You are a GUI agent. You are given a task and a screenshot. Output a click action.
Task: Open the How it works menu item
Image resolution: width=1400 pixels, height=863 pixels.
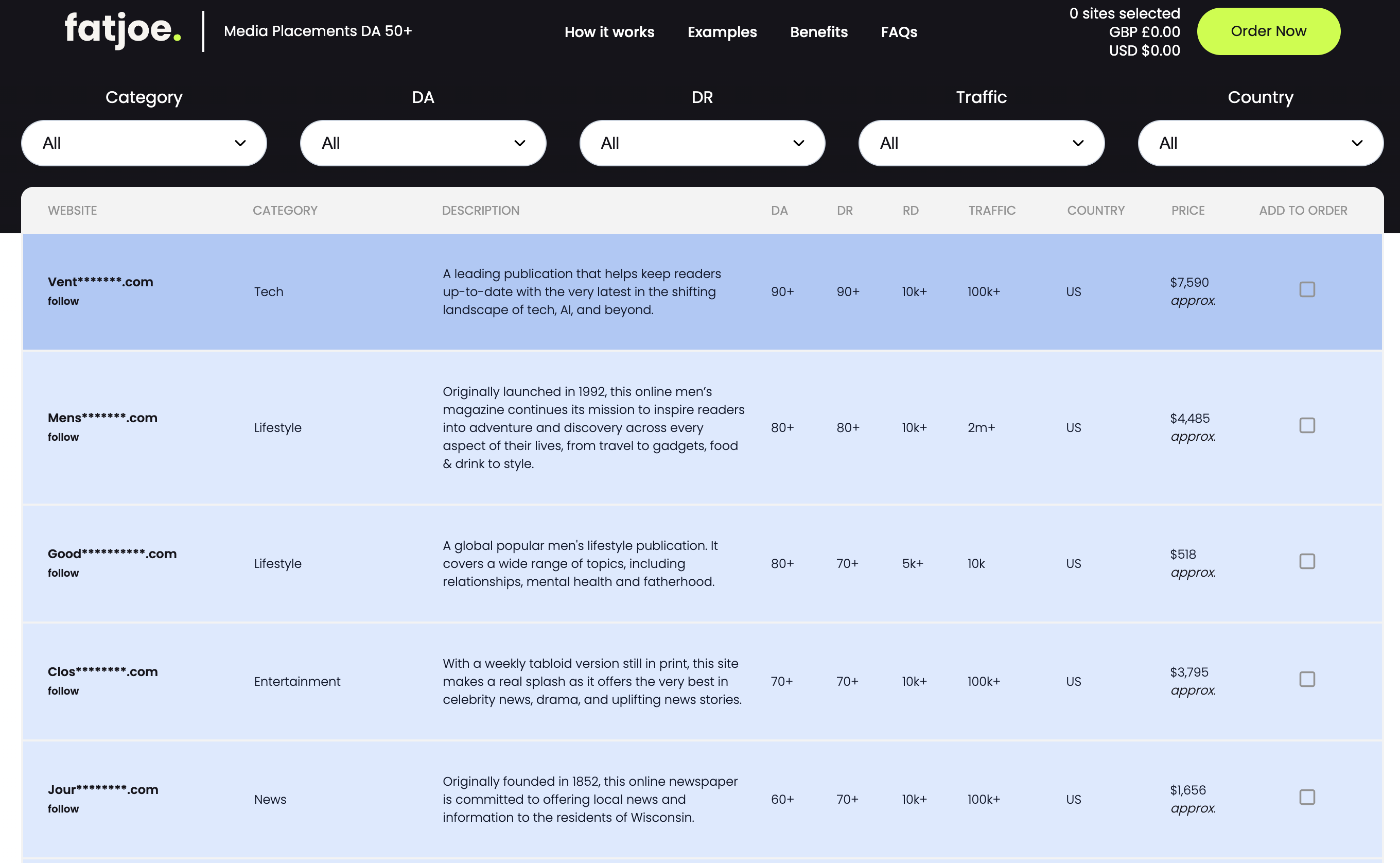609,32
